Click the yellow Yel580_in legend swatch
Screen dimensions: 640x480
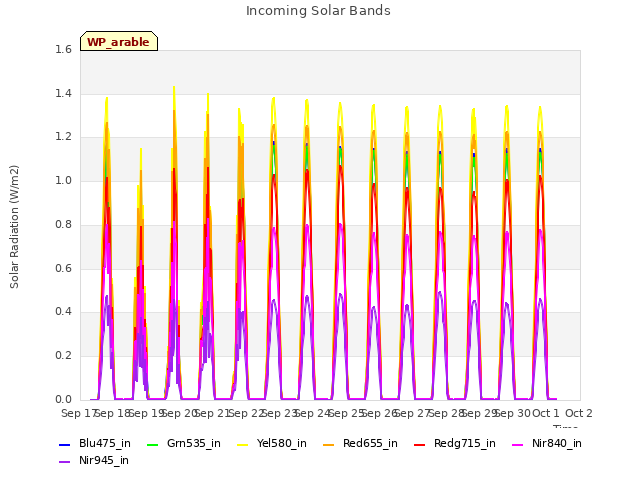pos(242,444)
